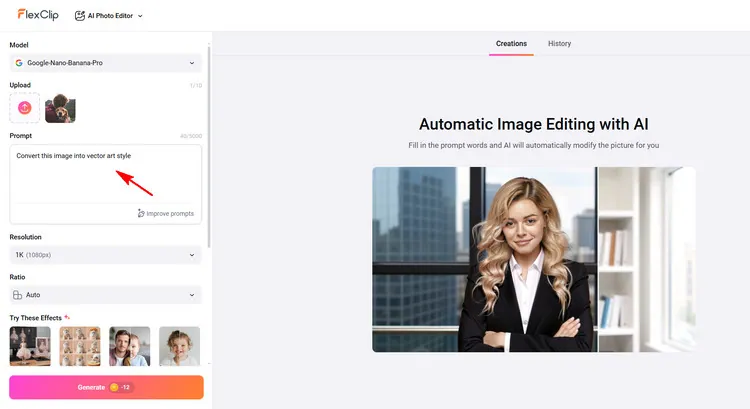Switch to the History tab
This screenshot has height=409, width=750.
pyautogui.click(x=559, y=44)
